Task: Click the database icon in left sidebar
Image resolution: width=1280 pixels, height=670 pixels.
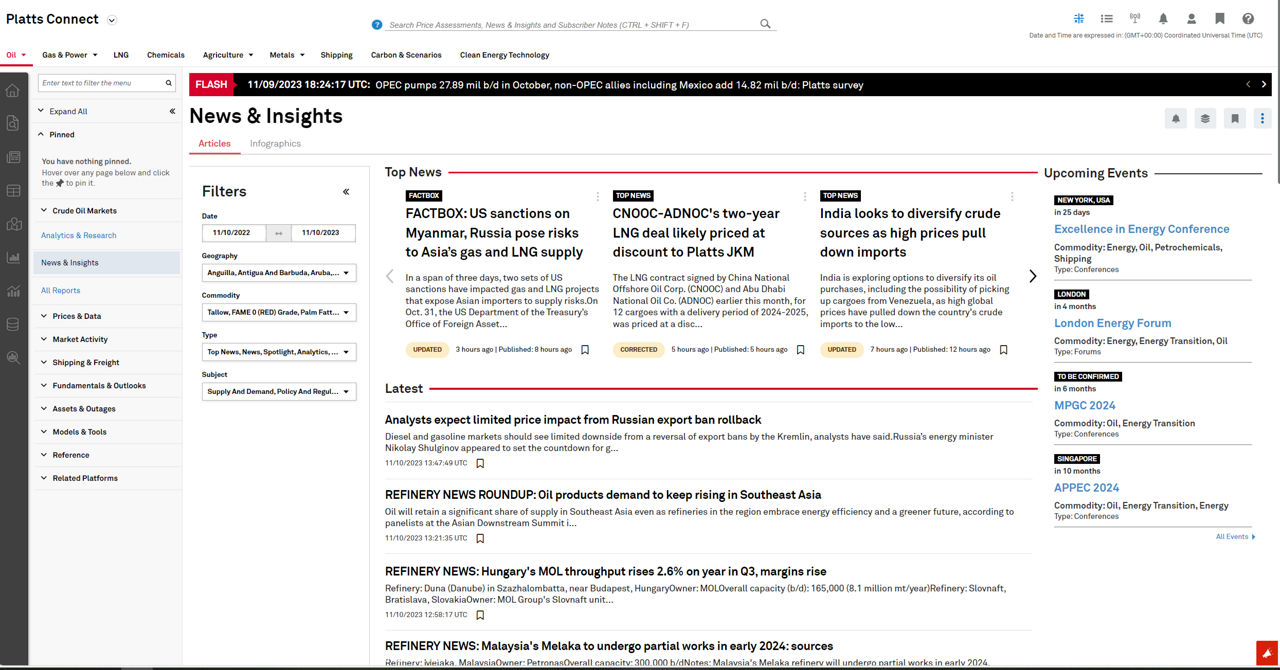Action: 13,324
